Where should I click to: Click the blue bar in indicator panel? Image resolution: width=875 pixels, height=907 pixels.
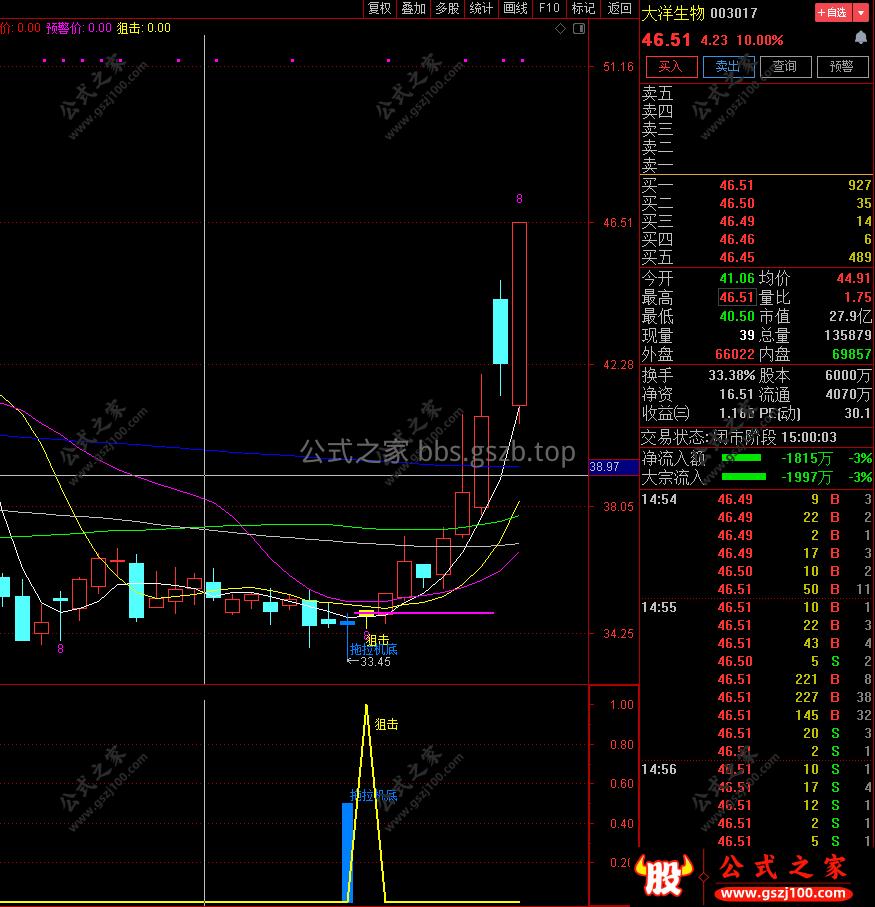(x=348, y=852)
